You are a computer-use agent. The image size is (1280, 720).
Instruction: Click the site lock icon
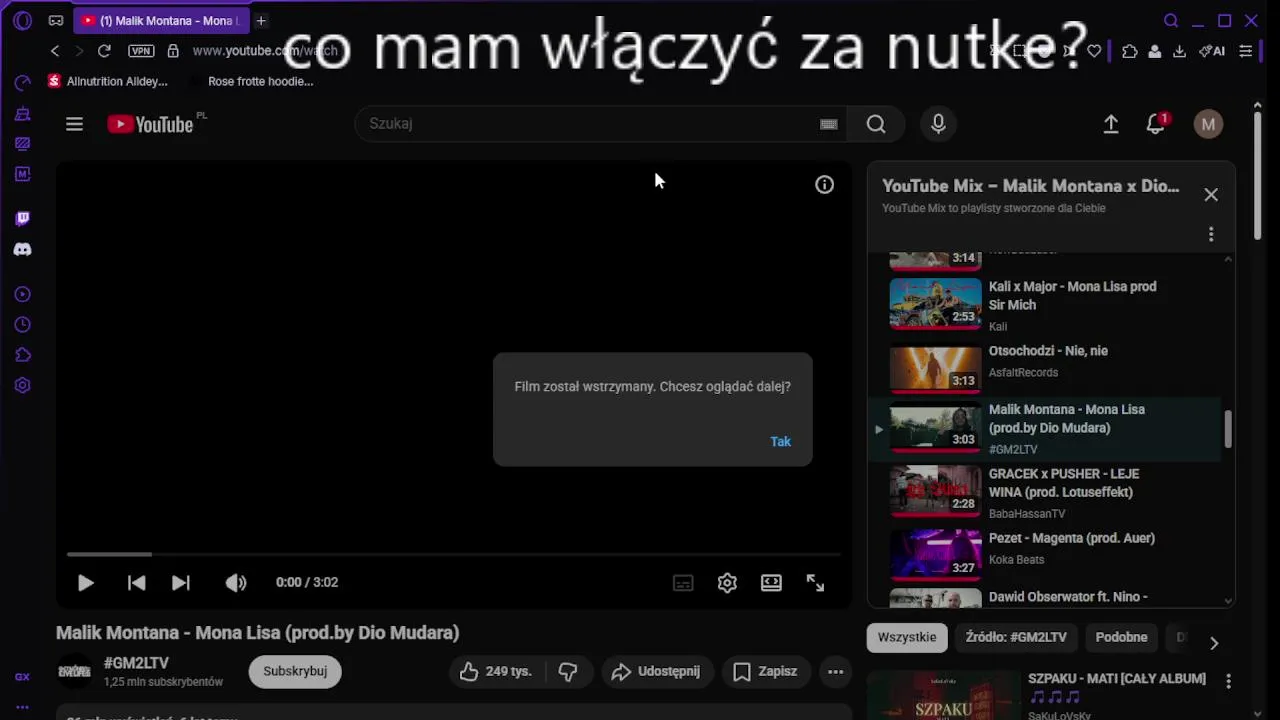[173, 51]
